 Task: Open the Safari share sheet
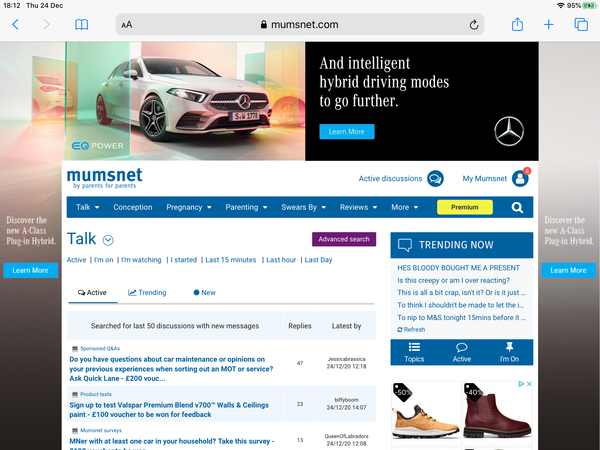tap(517, 24)
